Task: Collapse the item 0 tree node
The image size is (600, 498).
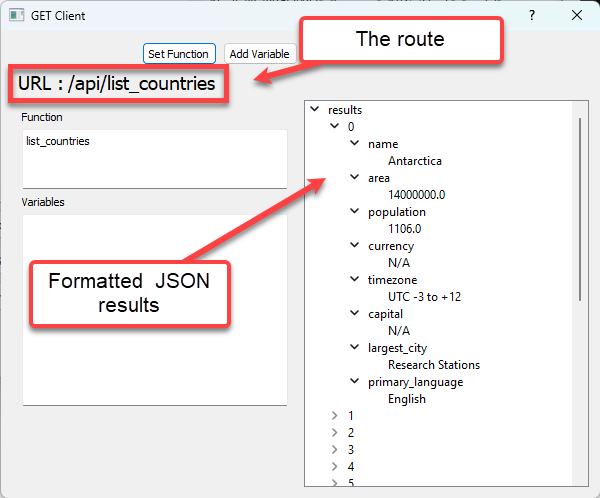Action: point(335,127)
